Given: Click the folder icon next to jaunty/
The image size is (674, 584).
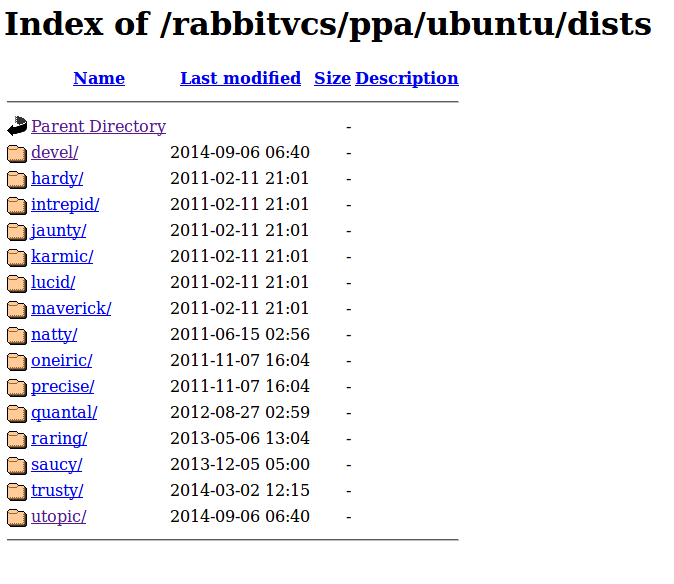Looking at the screenshot, I should tap(17, 231).
